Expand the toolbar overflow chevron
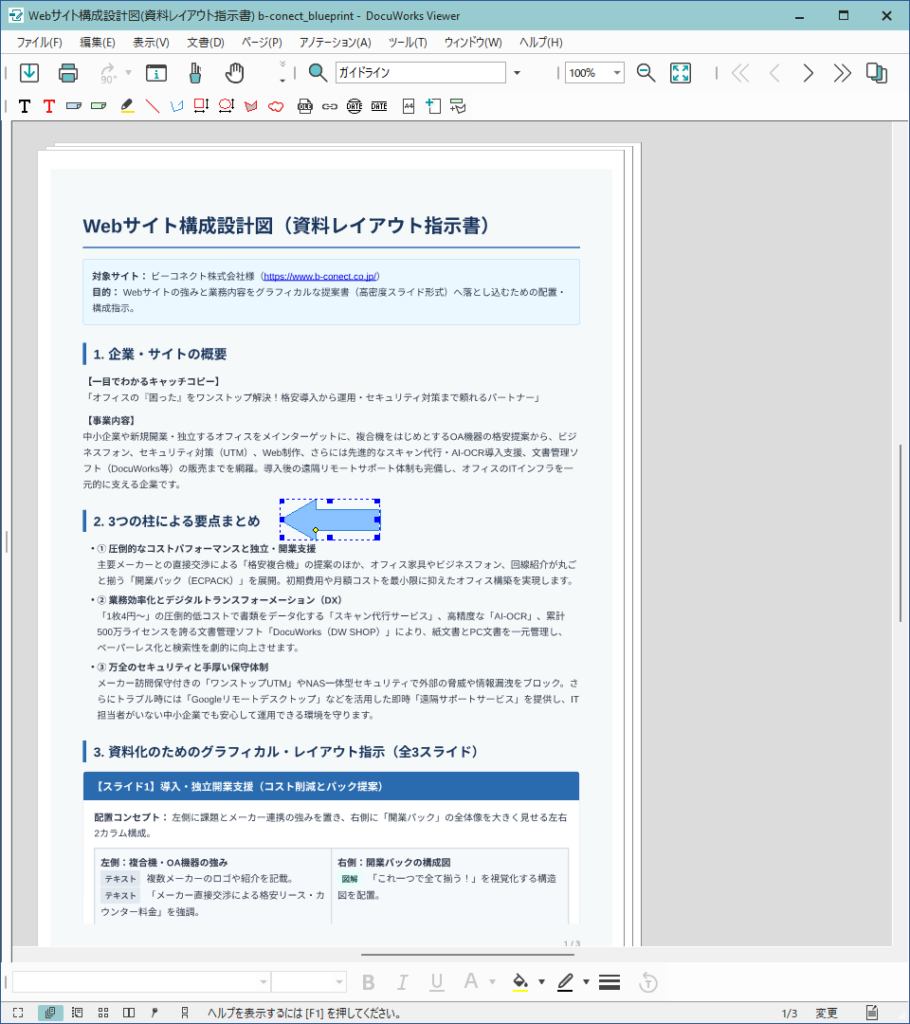The width and height of the screenshot is (910, 1024). [x=282, y=72]
